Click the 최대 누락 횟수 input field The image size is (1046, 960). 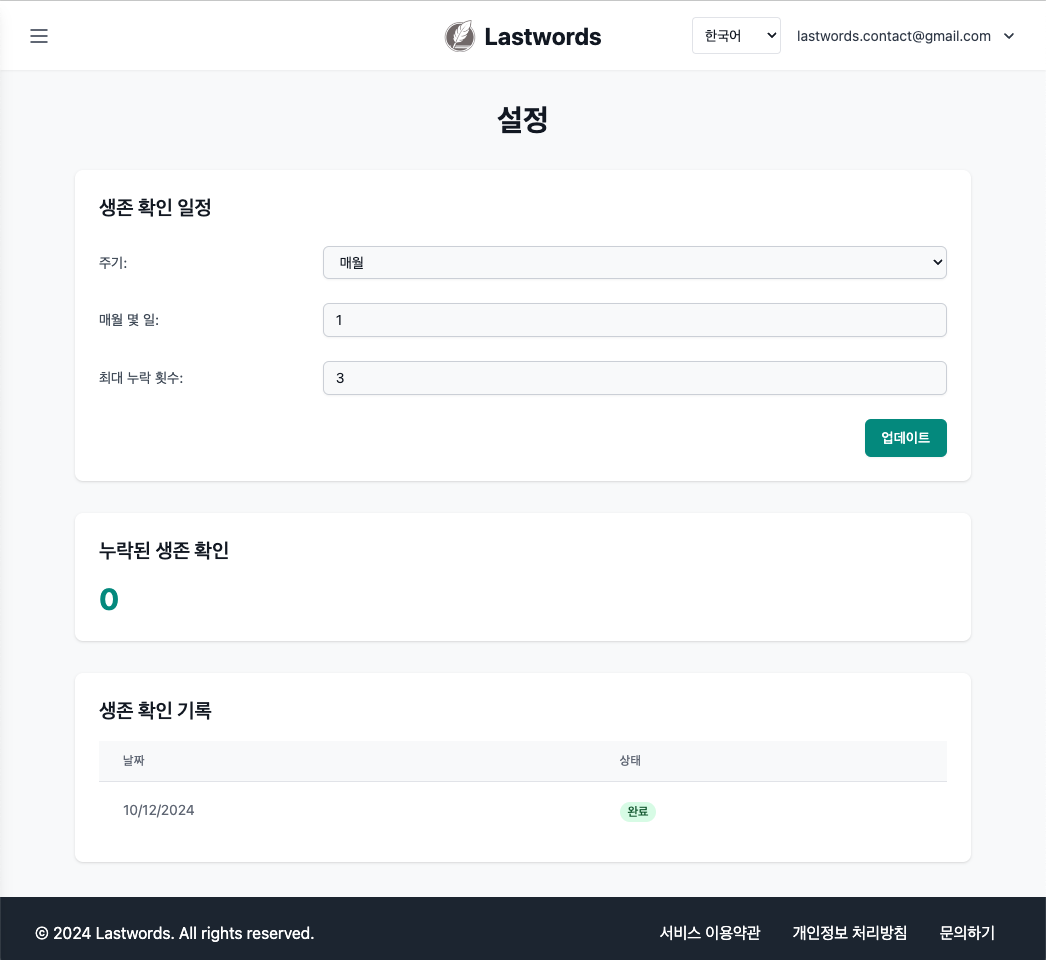tap(634, 378)
